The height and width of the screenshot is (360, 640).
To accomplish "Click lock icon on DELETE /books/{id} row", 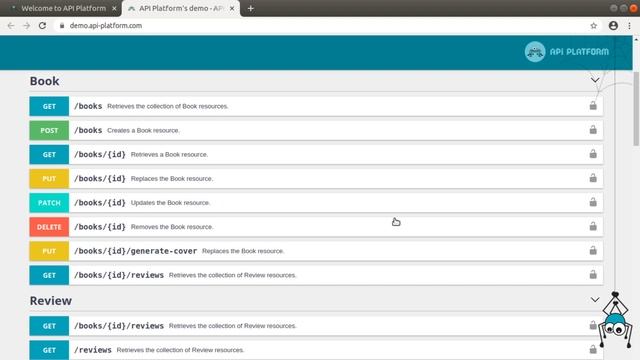I will click(593, 226).
